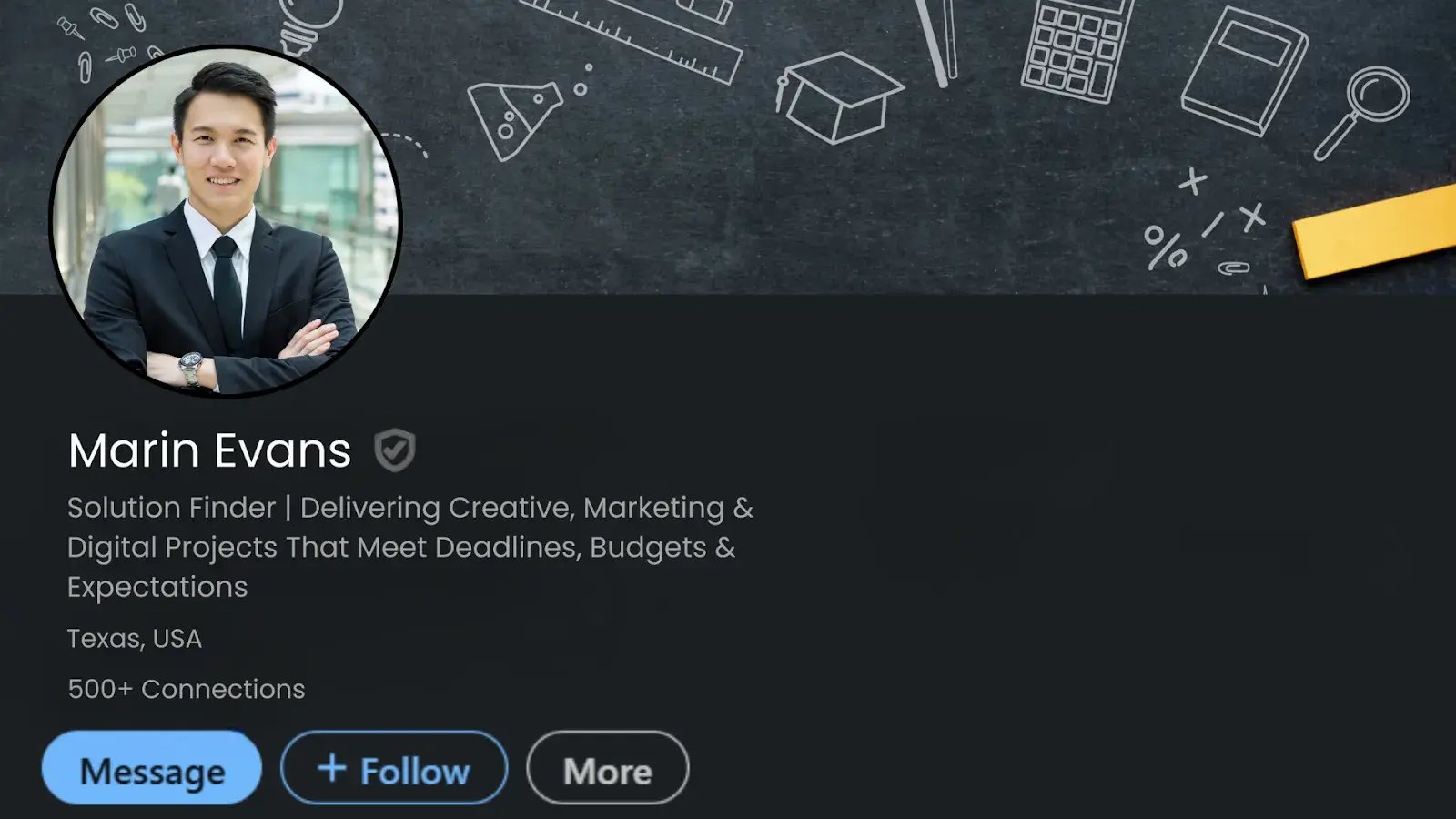The image size is (1456, 819).
Task: Click the percent sign doodle on the banner
Action: [x=1165, y=247]
